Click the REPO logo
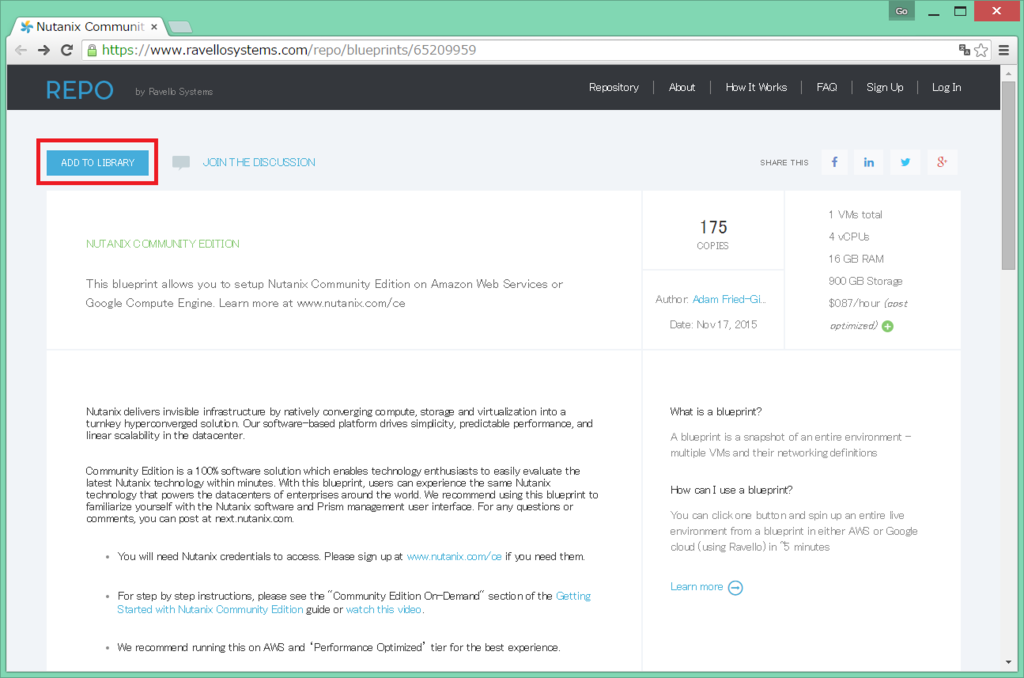This screenshot has height=678, width=1024. pos(80,90)
